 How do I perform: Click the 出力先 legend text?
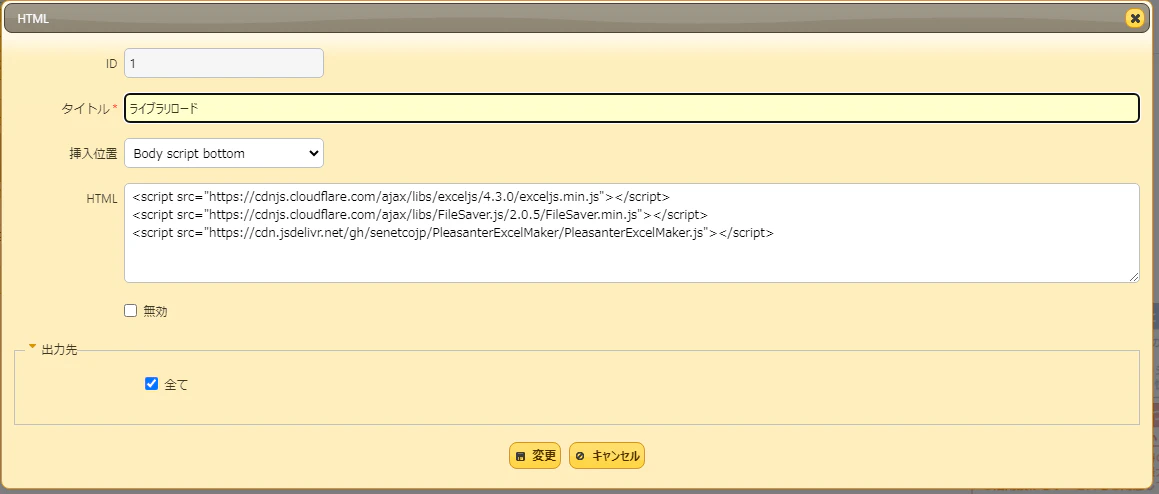(60, 350)
